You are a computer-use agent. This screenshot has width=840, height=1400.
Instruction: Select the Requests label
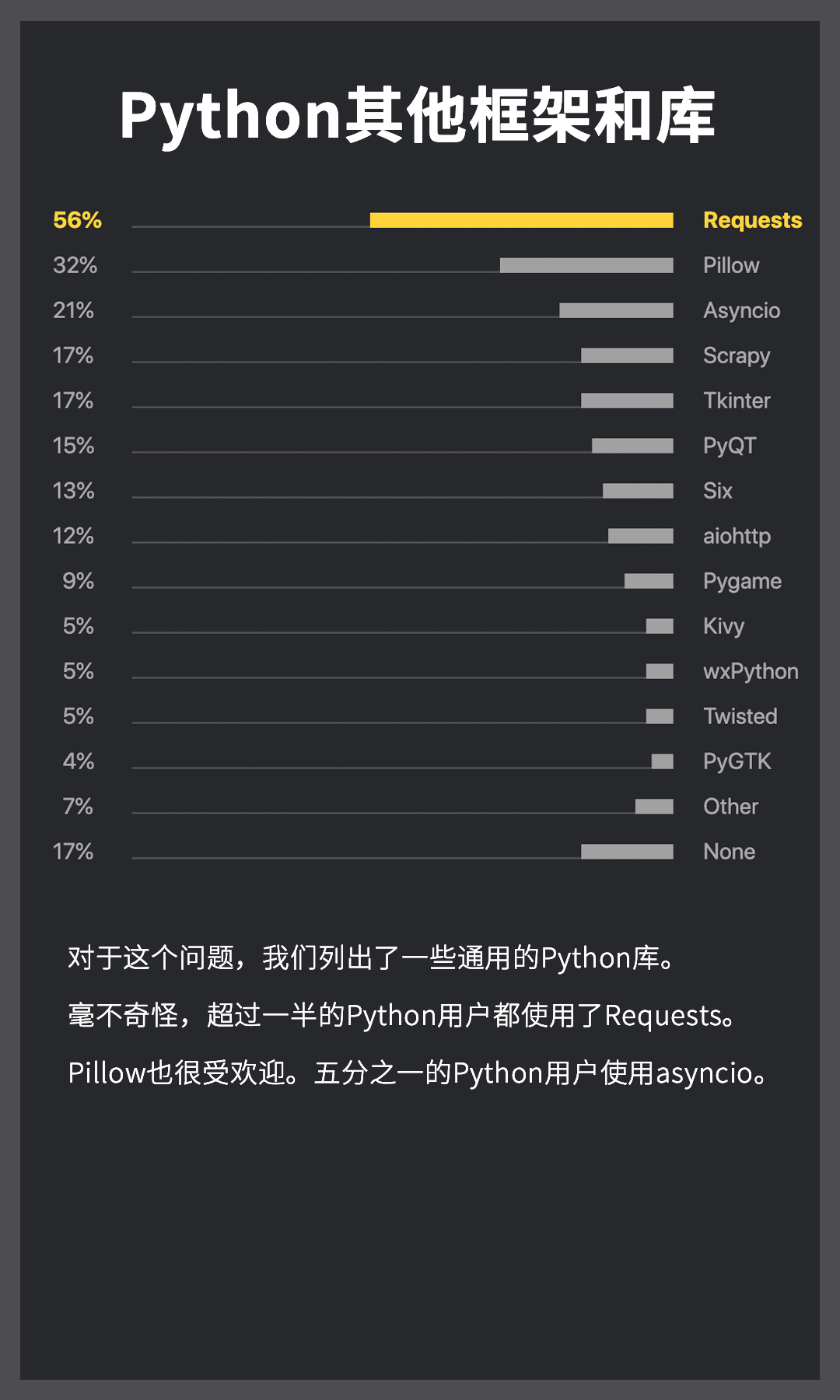(x=752, y=220)
